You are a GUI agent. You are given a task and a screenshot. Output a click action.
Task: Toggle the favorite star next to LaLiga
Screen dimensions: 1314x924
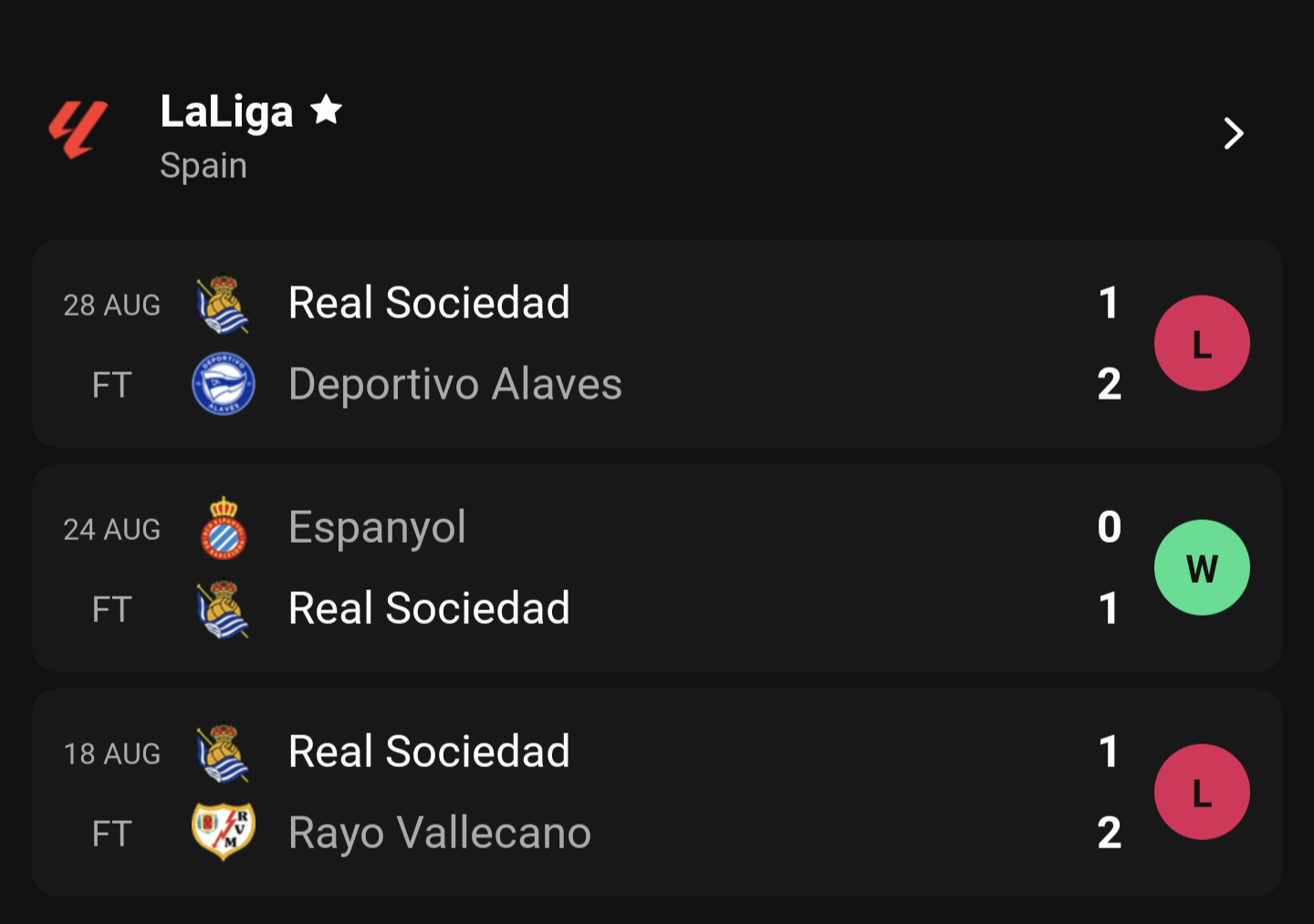[326, 110]
